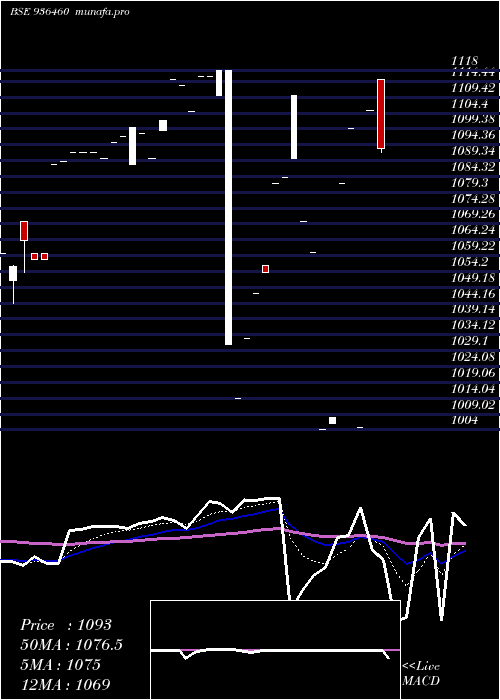Viewport: 500px width, 700px height.
Task: Select the small red candle near 1054.2 level
Action: click(x=266, y=269)
